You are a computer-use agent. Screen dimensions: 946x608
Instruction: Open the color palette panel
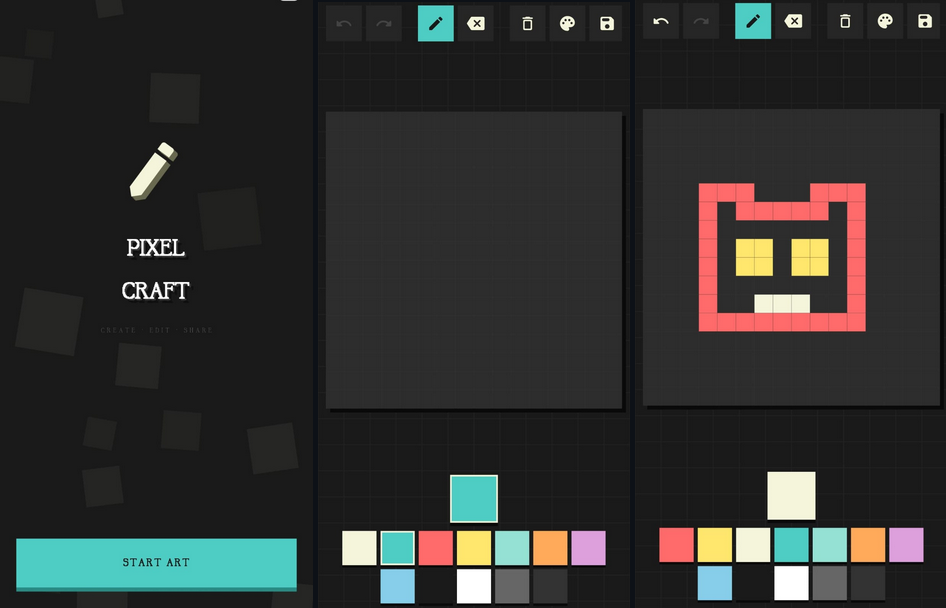[567, 23]
